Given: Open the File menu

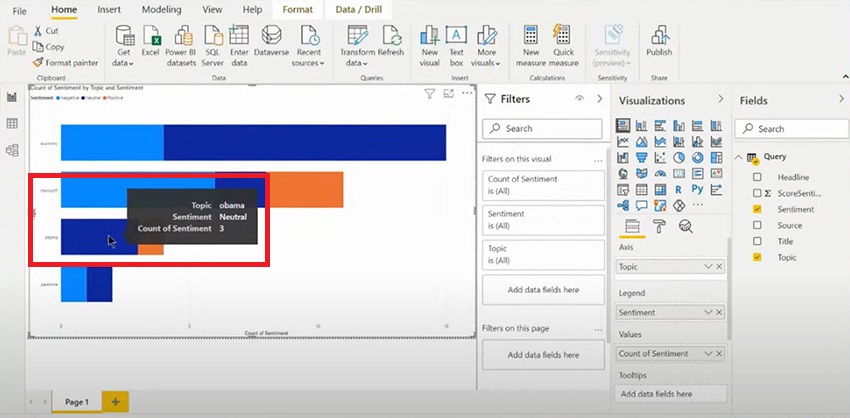Looking at the screenshot, I should 20,11.
